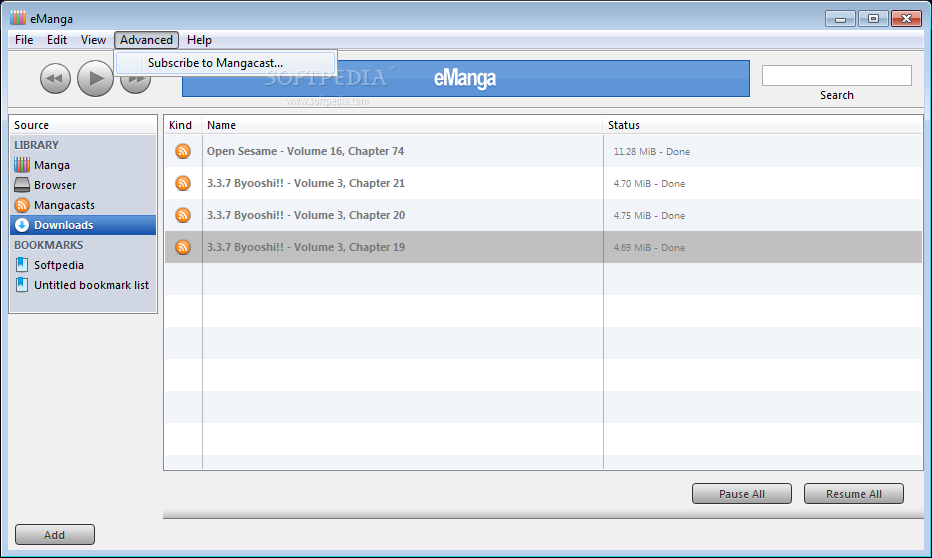The width and height of the screenshot is (932, 558).
Task: Open the File menu
Action: 24,40
